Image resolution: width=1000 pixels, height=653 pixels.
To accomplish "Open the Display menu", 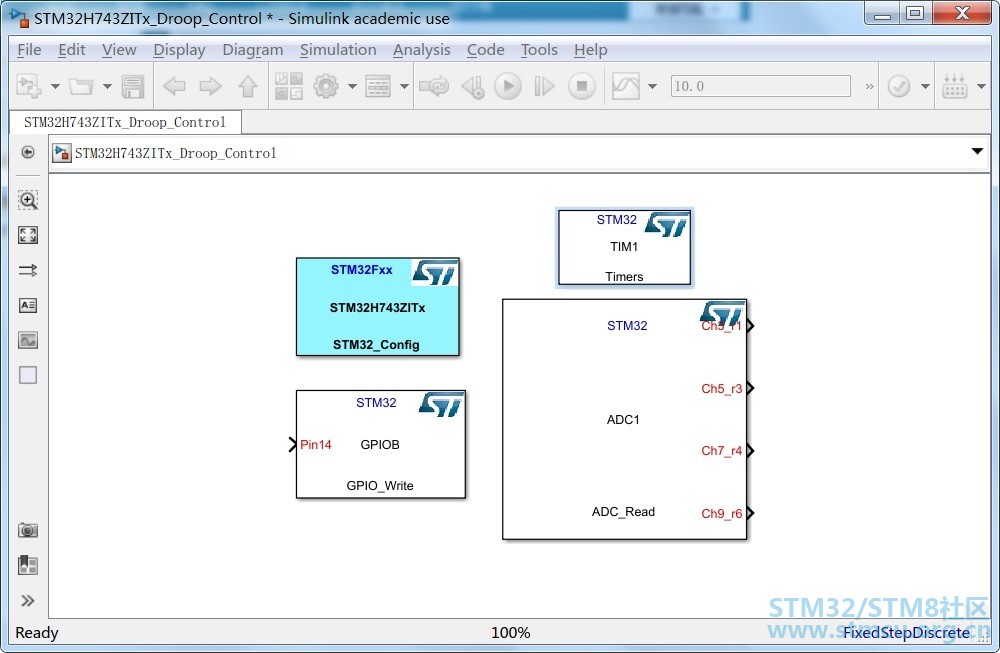I will (x=179, y=50).
